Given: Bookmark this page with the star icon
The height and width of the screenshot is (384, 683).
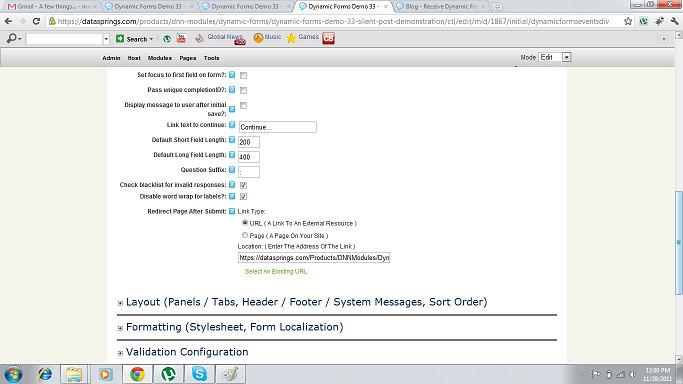Looking at the screenshot, I should [x=628, y=21].
